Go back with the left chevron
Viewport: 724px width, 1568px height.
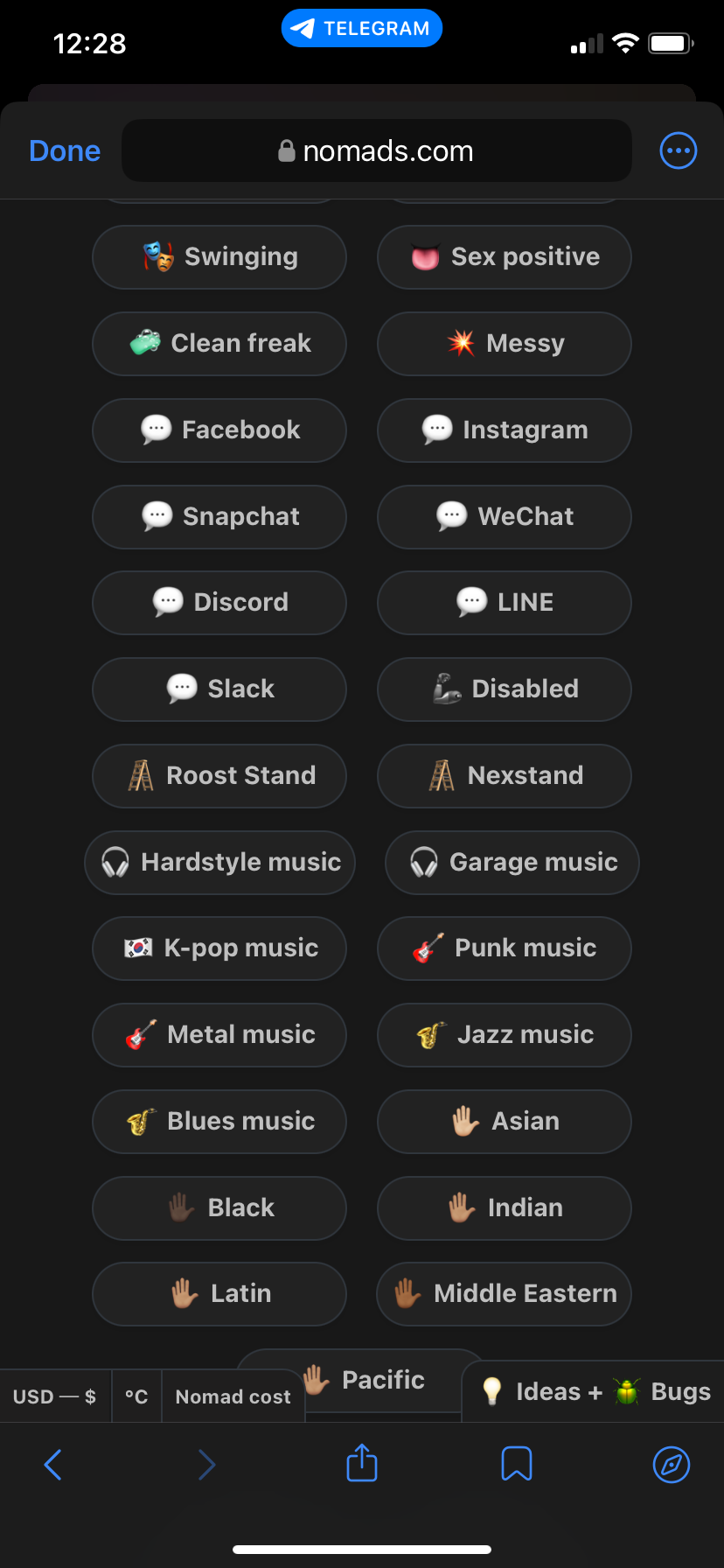point(53,1464)
